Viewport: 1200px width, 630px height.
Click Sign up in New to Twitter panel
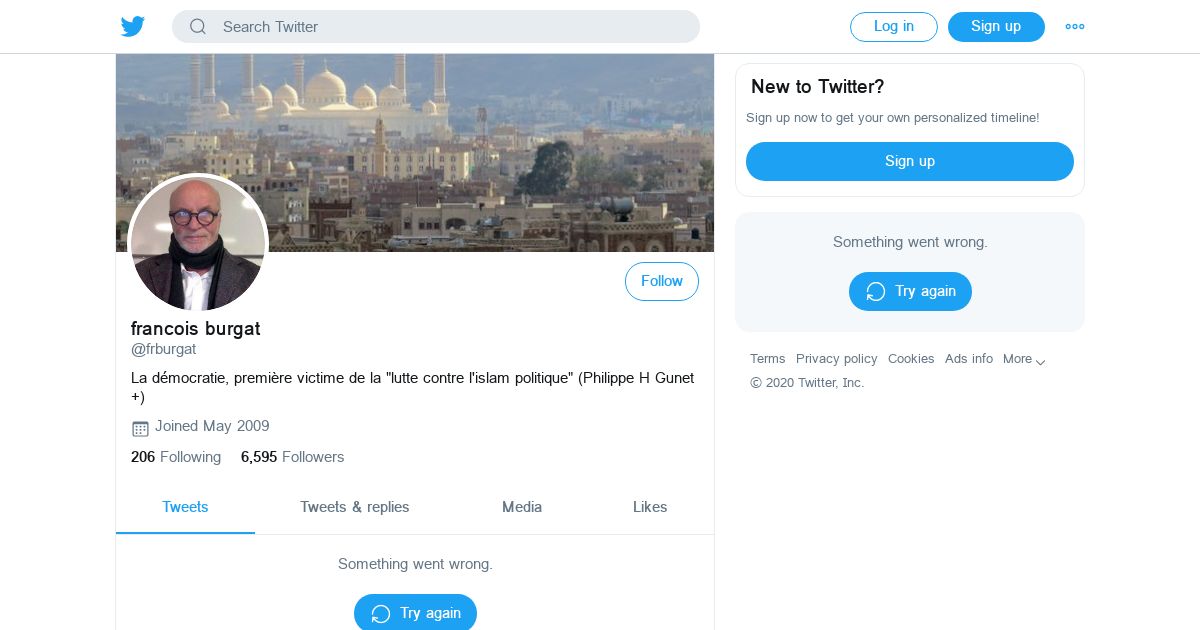(909, 161)
